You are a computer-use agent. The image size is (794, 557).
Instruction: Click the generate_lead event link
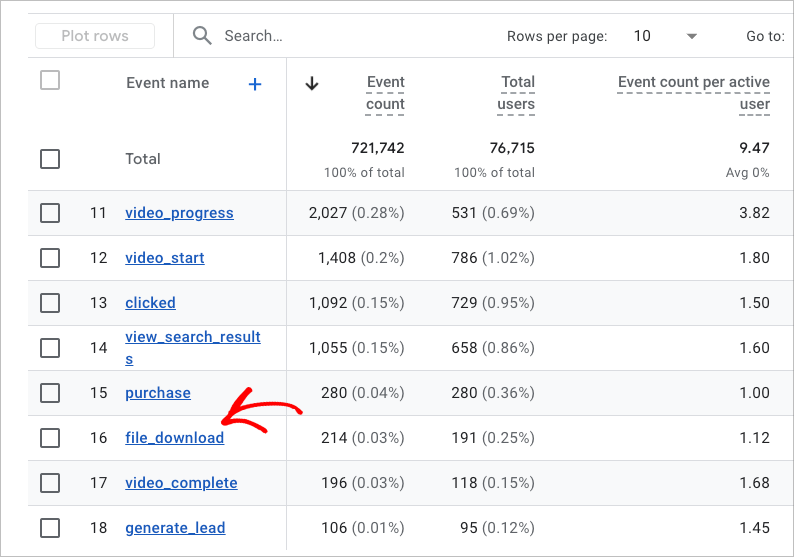pyautogui.click(x=175, y=528)
